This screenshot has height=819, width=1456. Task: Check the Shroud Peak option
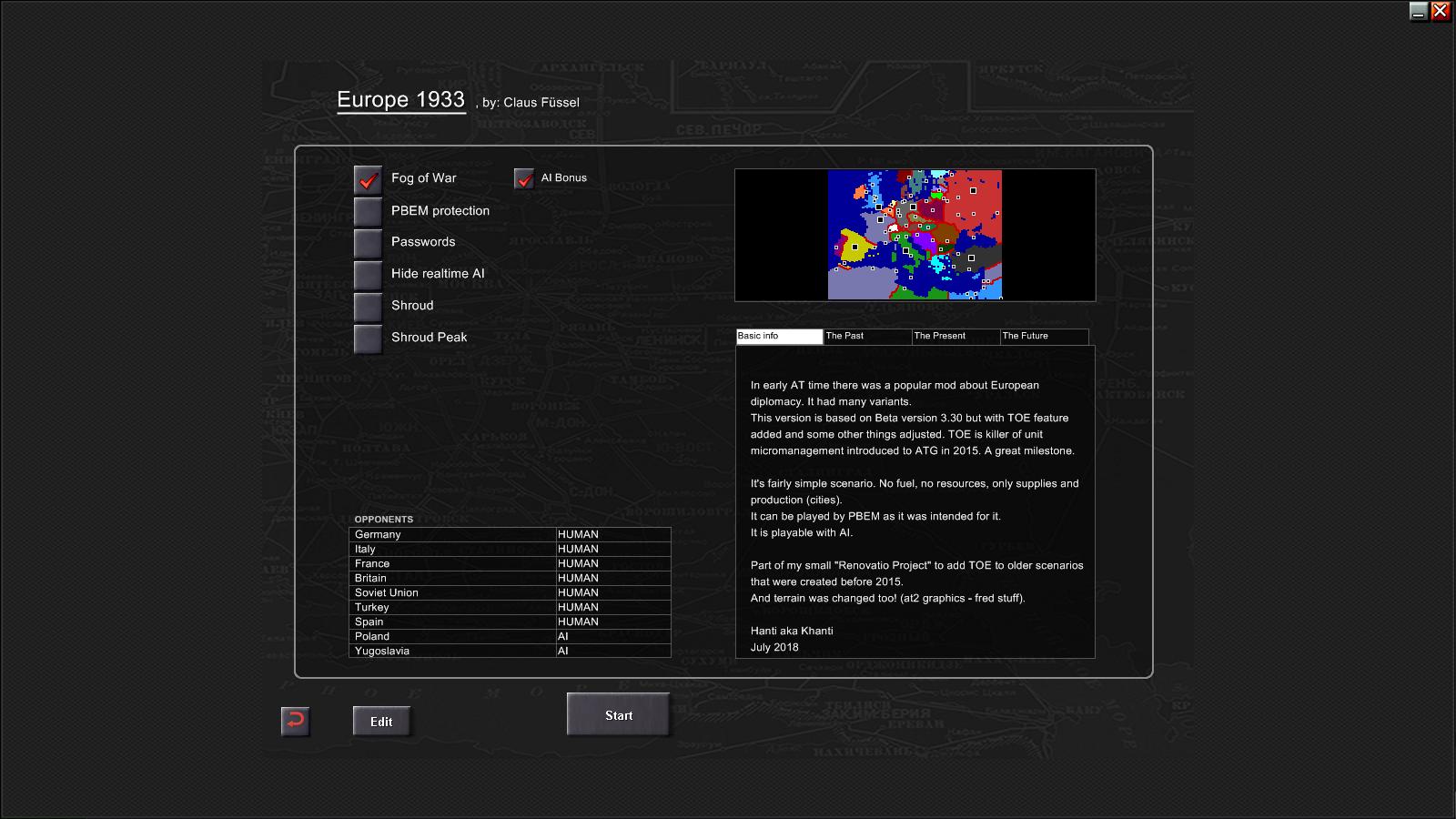click(x=368, y=339)
